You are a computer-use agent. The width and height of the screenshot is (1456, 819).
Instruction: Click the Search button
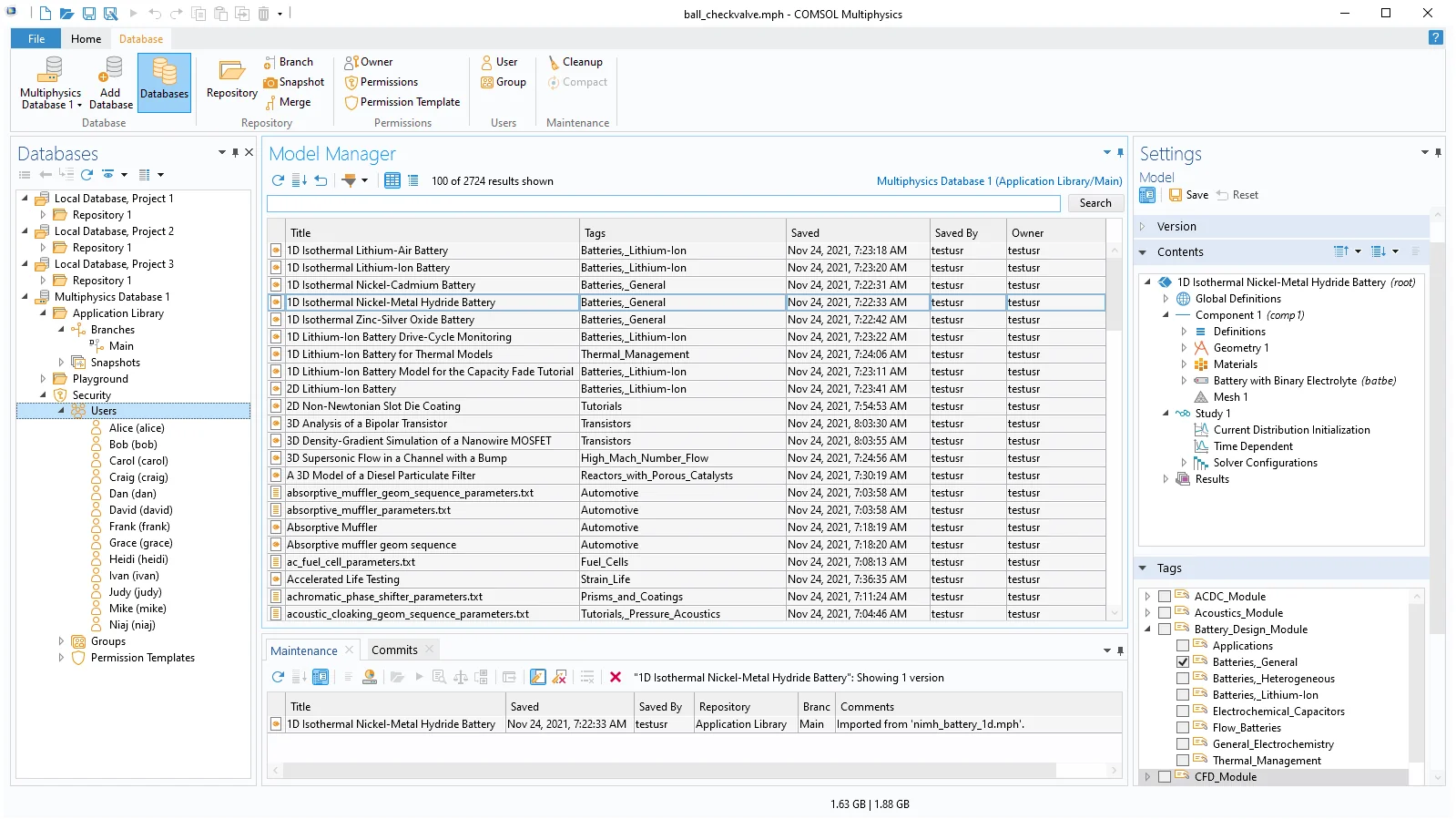tap(1095, 203)
